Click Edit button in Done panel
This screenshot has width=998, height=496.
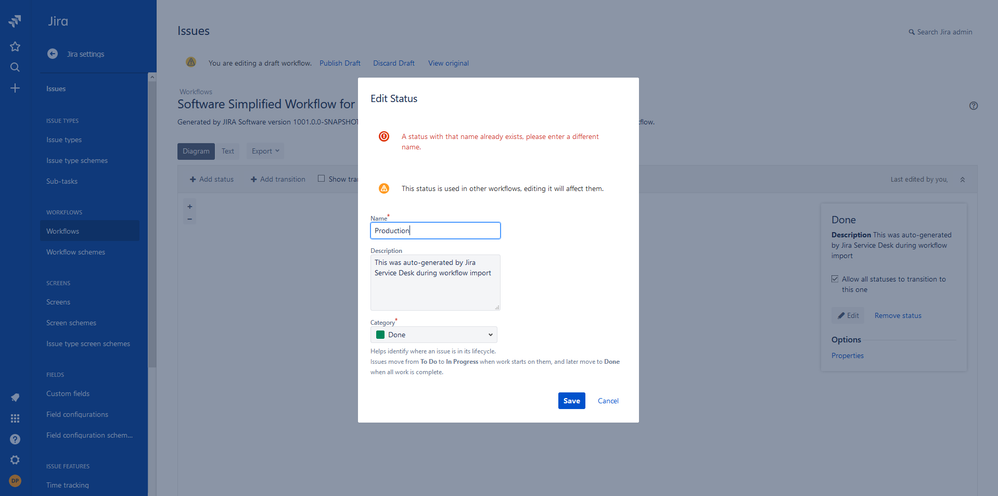[x=848, y=315]
